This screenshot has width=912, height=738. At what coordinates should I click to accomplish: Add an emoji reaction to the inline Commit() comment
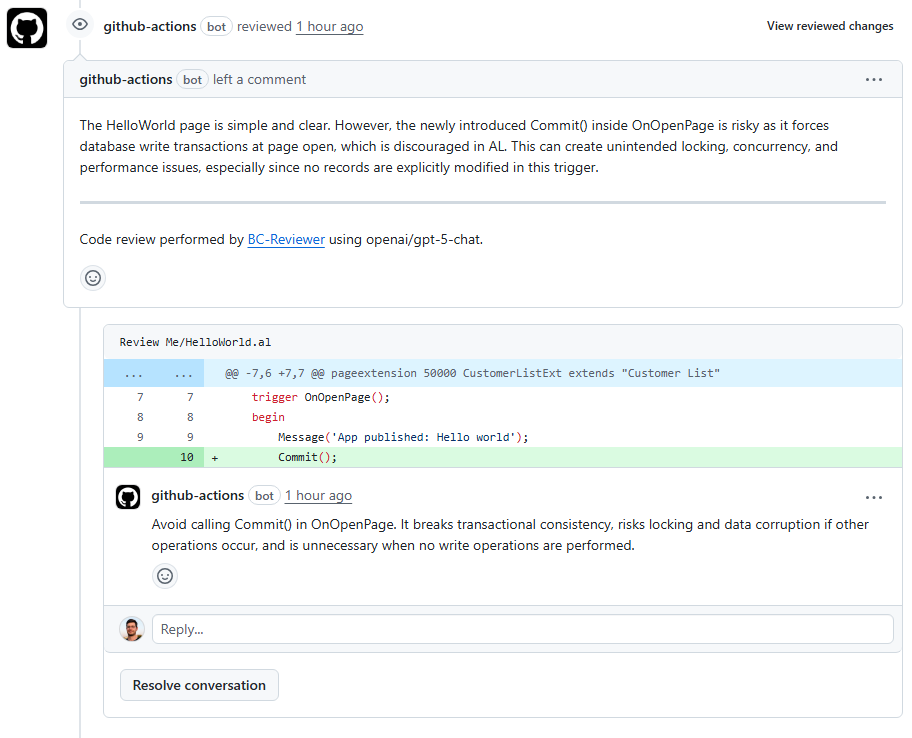(x=165, y=576)
